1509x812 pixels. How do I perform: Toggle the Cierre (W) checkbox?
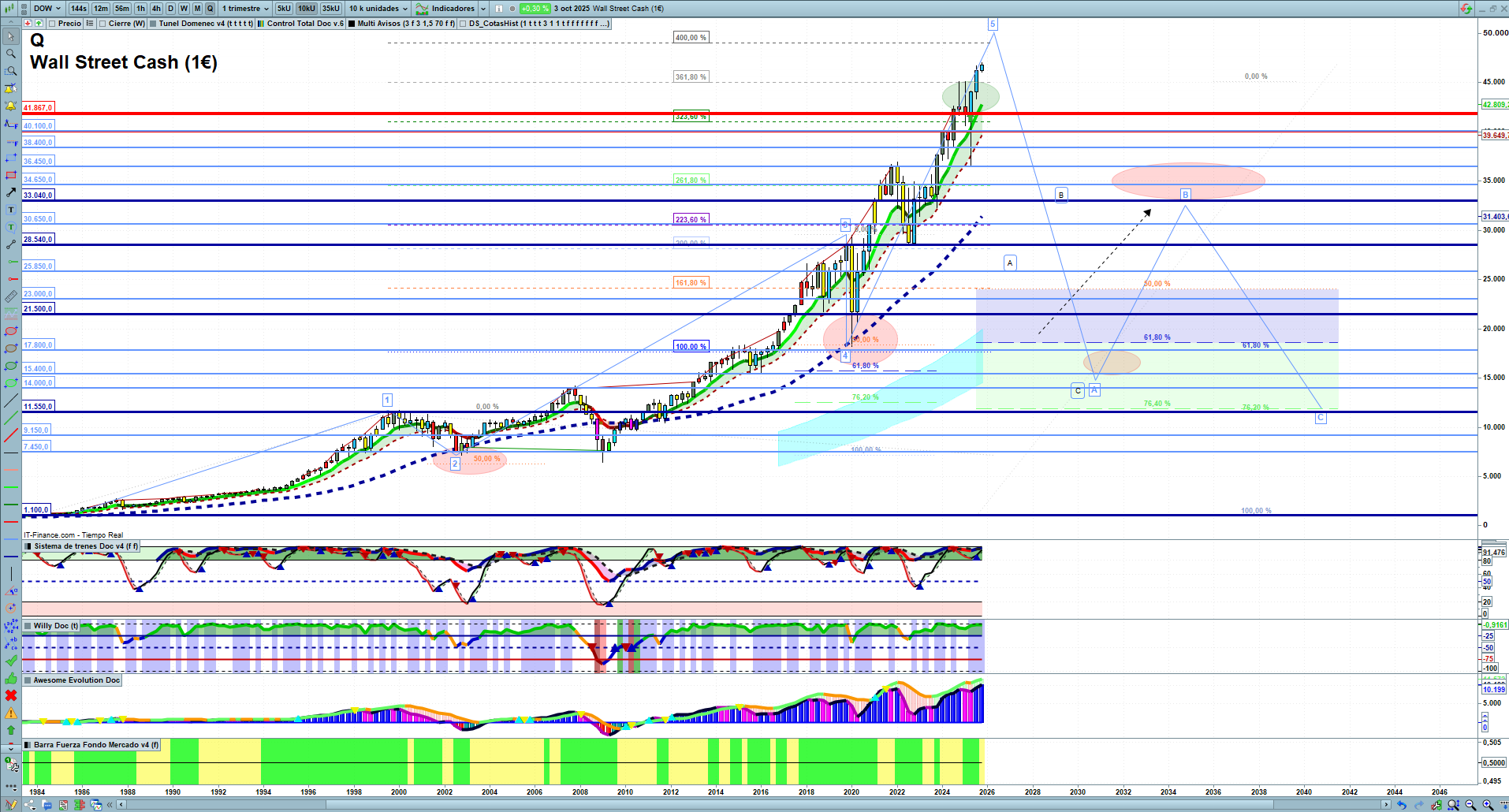103,24
